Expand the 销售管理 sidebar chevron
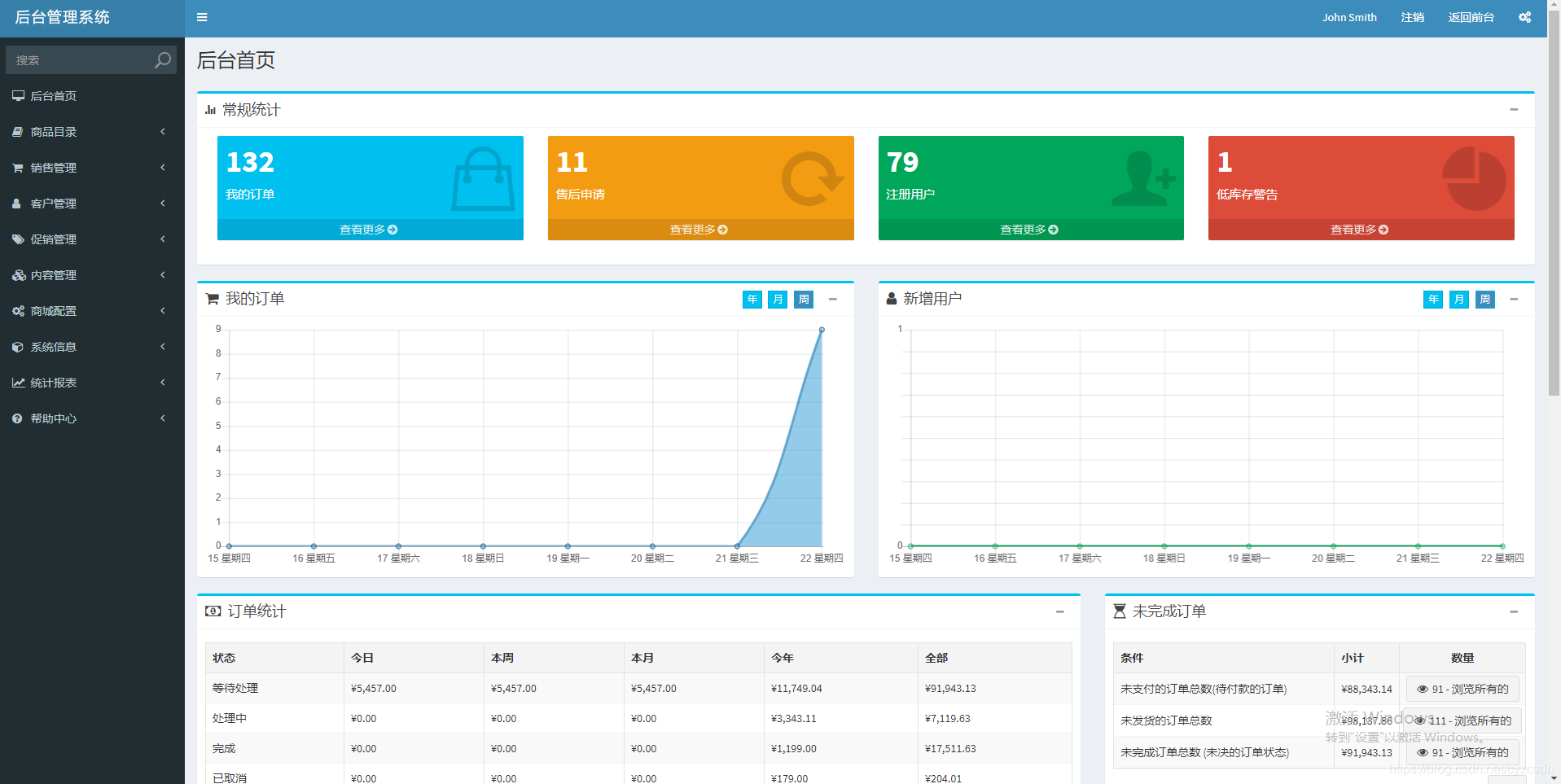 [x=163, y=167]
